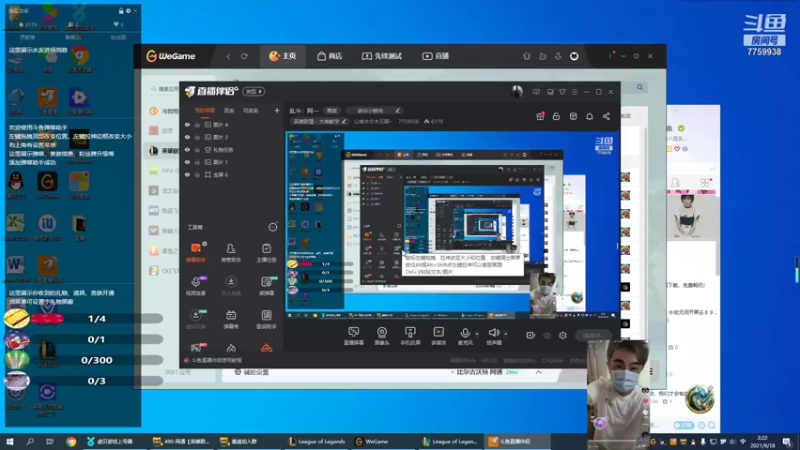
Task: Open the 弹幕助手 tool in the toolbox
Action: click(196, 253)
